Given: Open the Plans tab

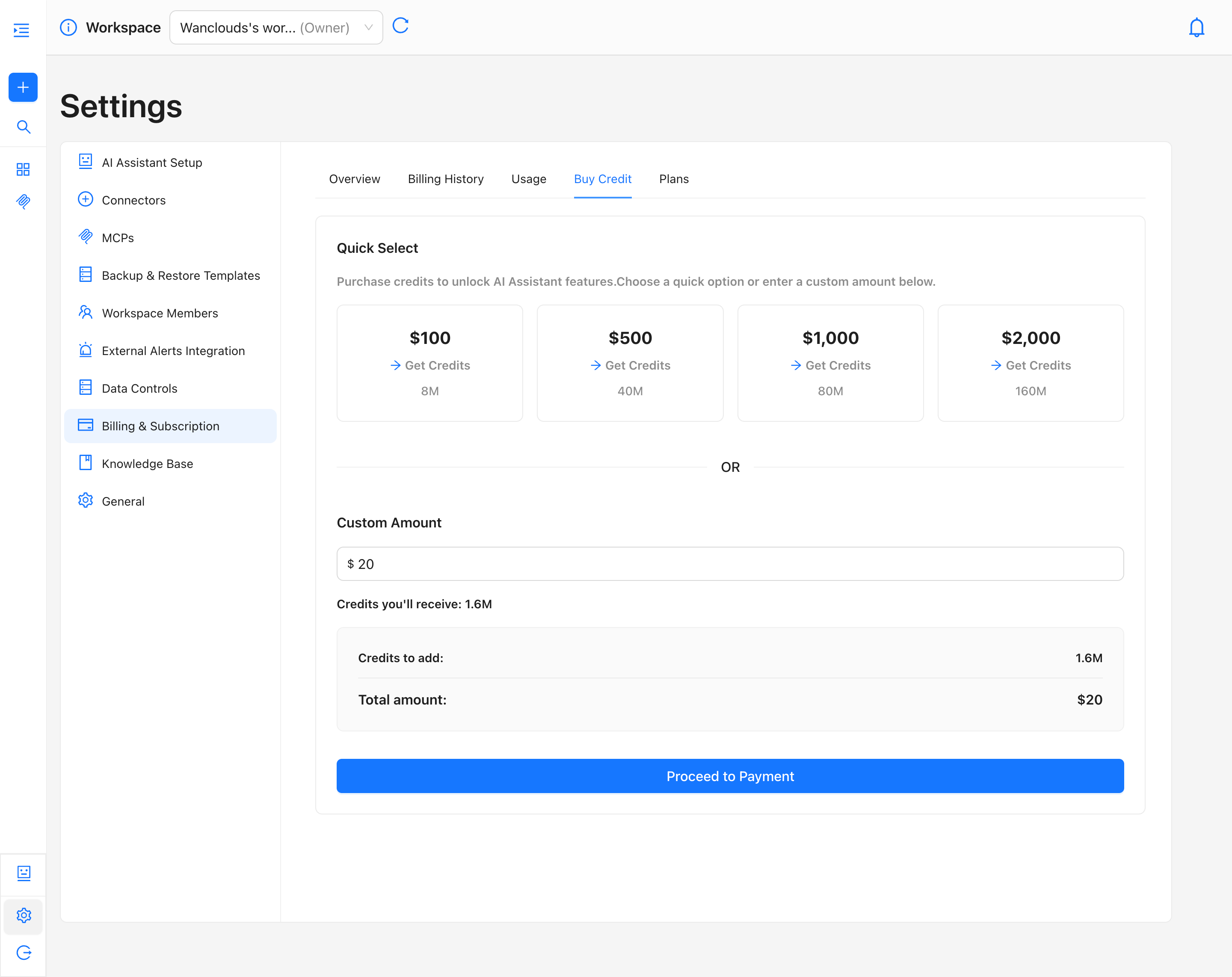Looking at the screenshot, I should point(674,179).
